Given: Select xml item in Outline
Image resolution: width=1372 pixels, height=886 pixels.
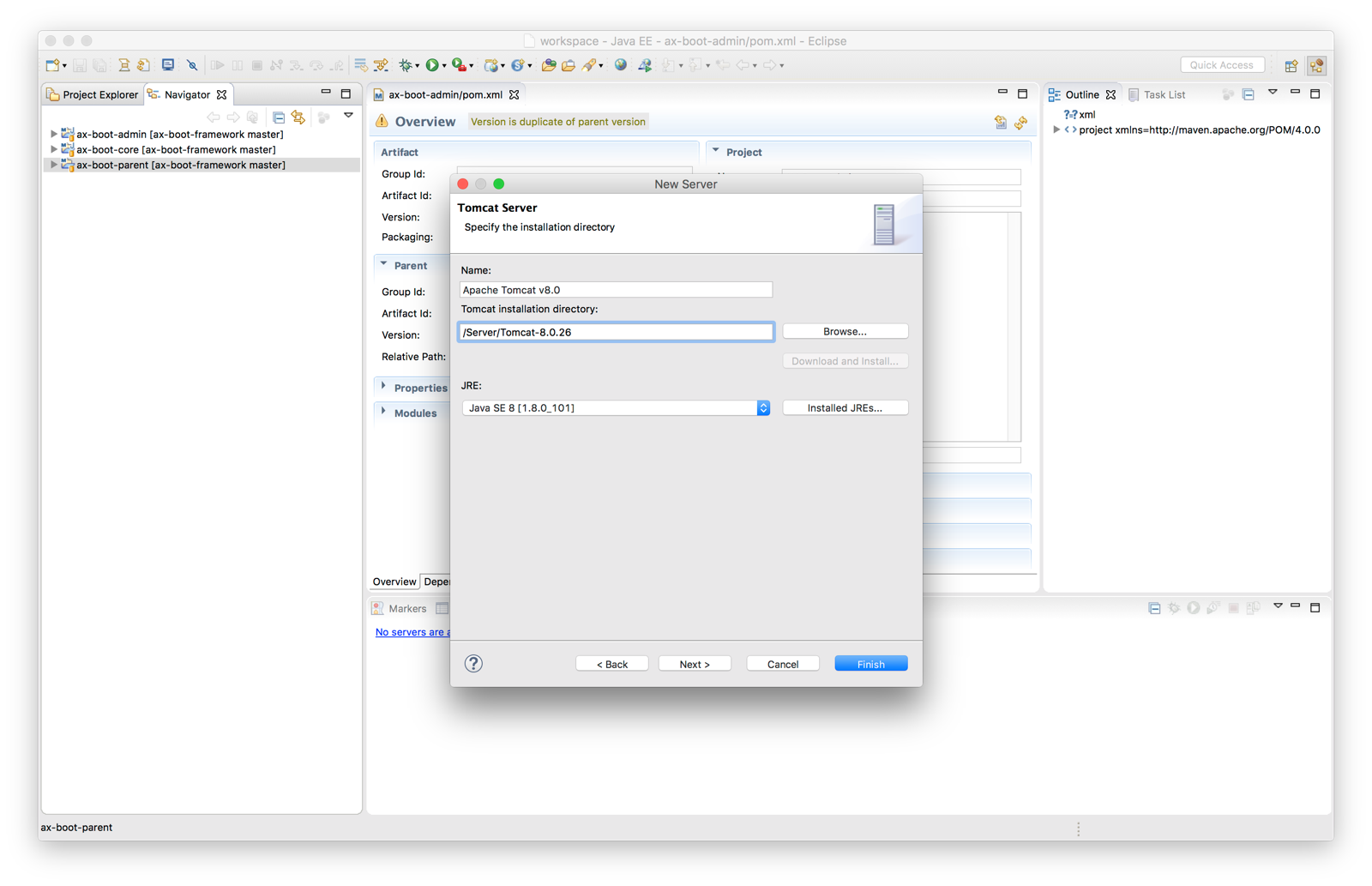Looking at the screenshot, I should [1080, 114].
